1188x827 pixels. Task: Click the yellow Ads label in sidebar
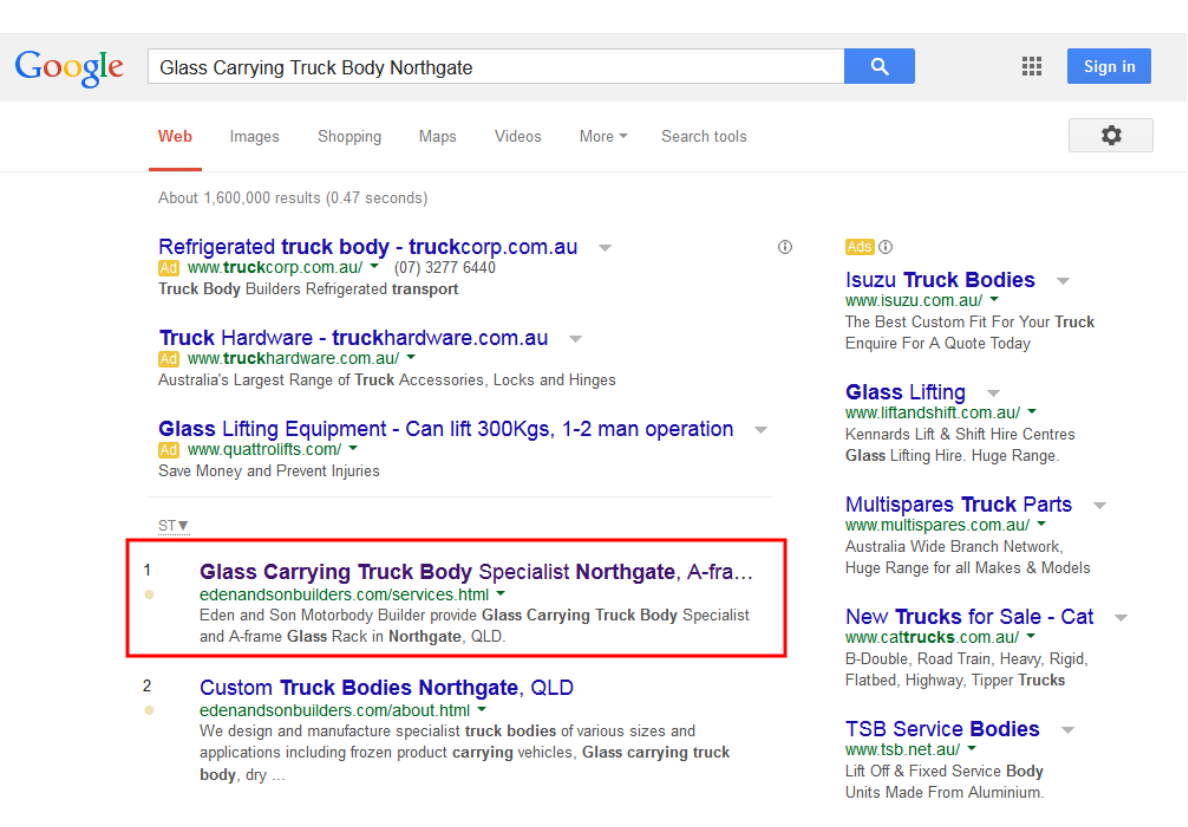pyautogui.click(x=860, y=247)
